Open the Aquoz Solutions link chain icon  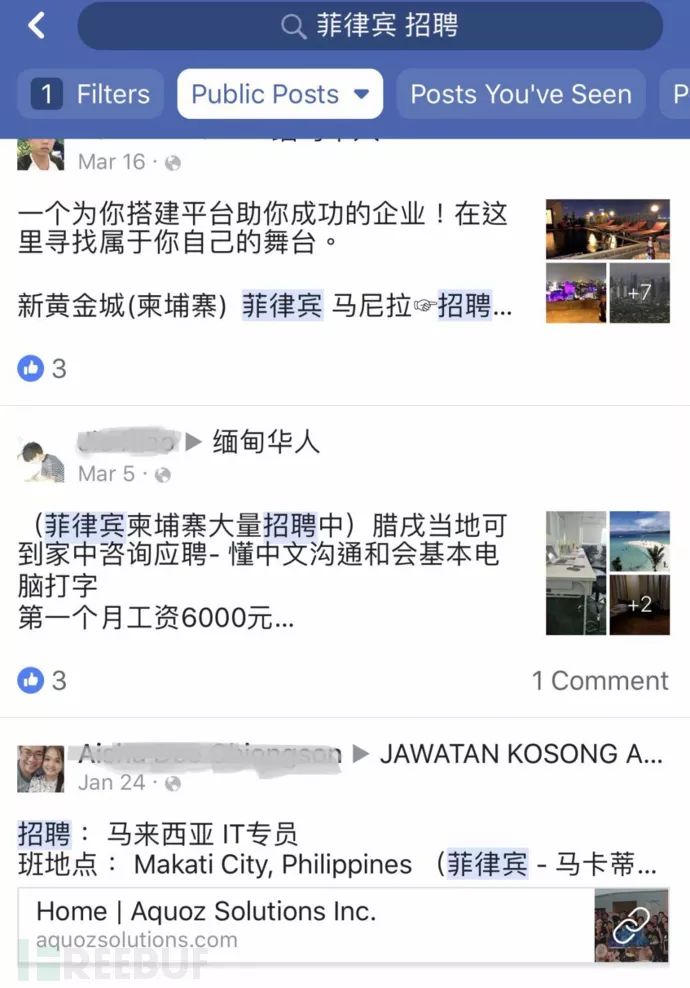pyautogui.click(x=631, y=925)
